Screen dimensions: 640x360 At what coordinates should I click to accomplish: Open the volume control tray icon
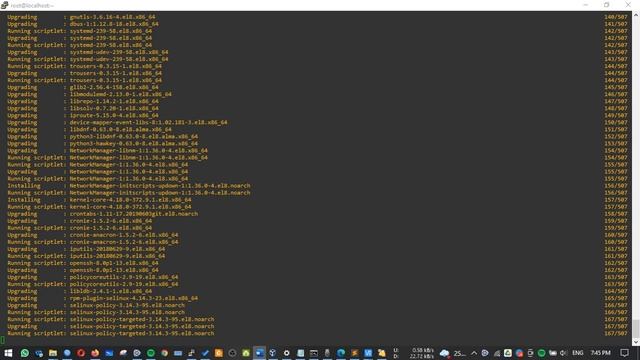click(563, 353)
